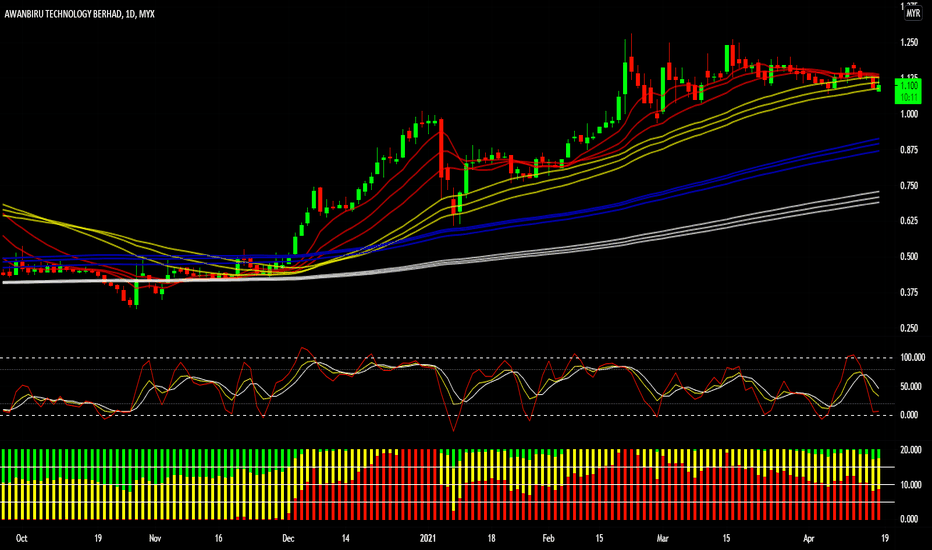This screenshot has height=550, width=932.
Task: Click the 0.500 price axis label
Action: click(x=909, y=257)
